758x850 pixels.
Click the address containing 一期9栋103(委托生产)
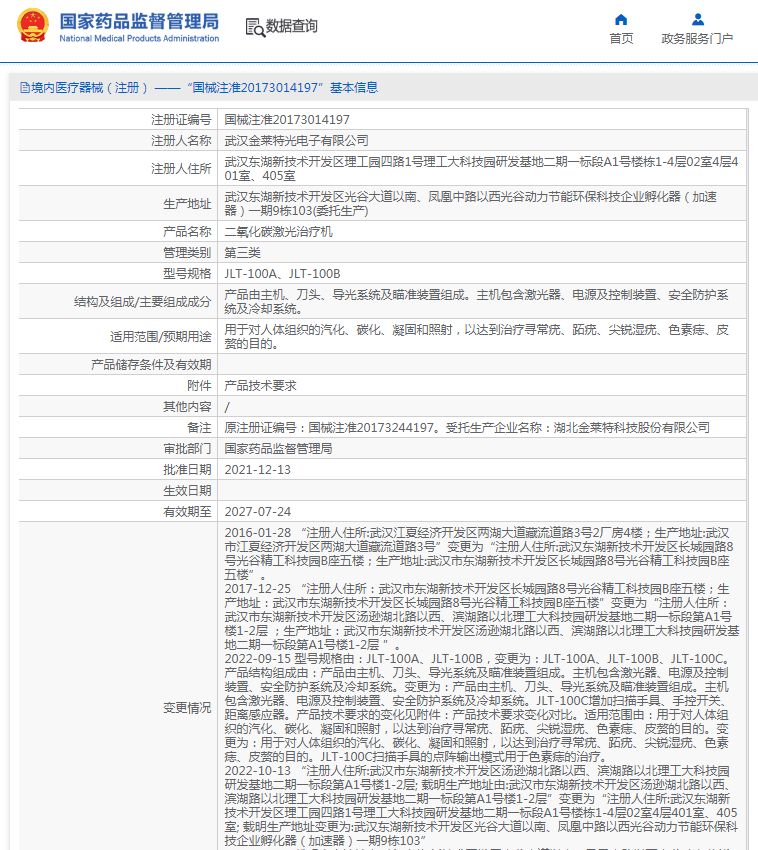pos(471,204)
